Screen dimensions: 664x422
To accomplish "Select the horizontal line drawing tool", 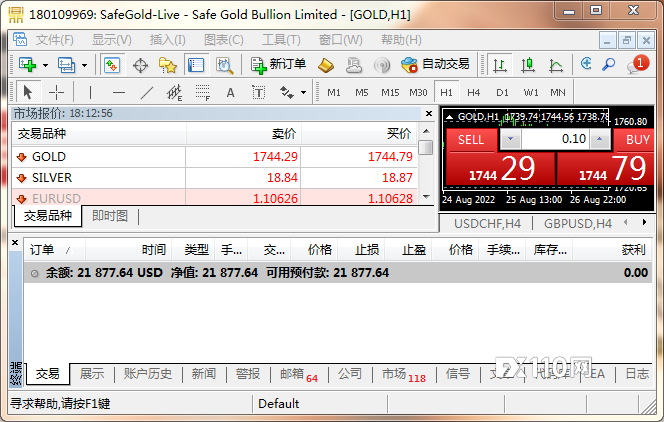I will tap(119, 92).
